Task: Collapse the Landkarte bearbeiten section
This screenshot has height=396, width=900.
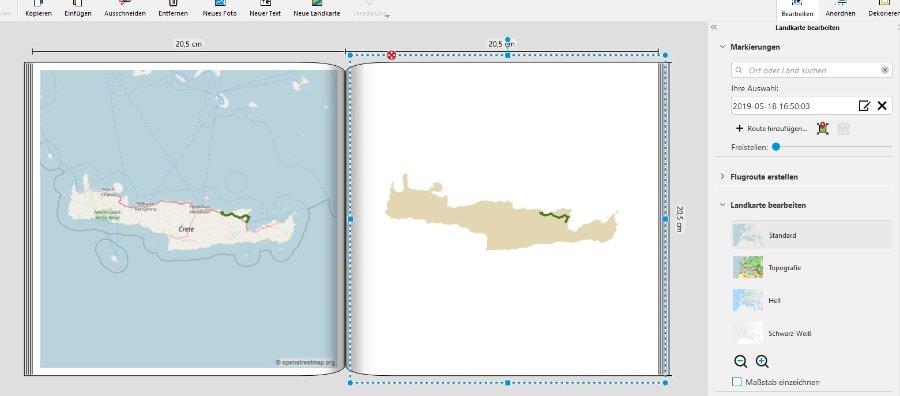Action: pos(723,205)
